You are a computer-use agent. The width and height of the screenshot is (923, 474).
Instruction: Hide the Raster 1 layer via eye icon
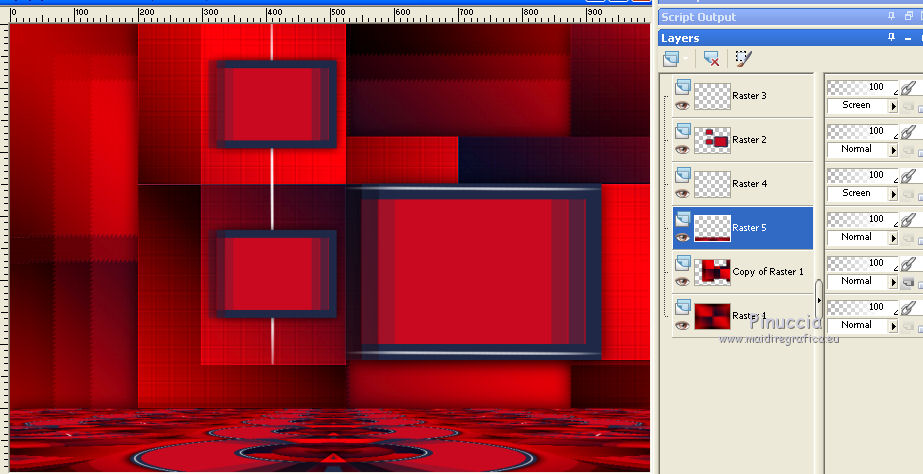(682, 325)
